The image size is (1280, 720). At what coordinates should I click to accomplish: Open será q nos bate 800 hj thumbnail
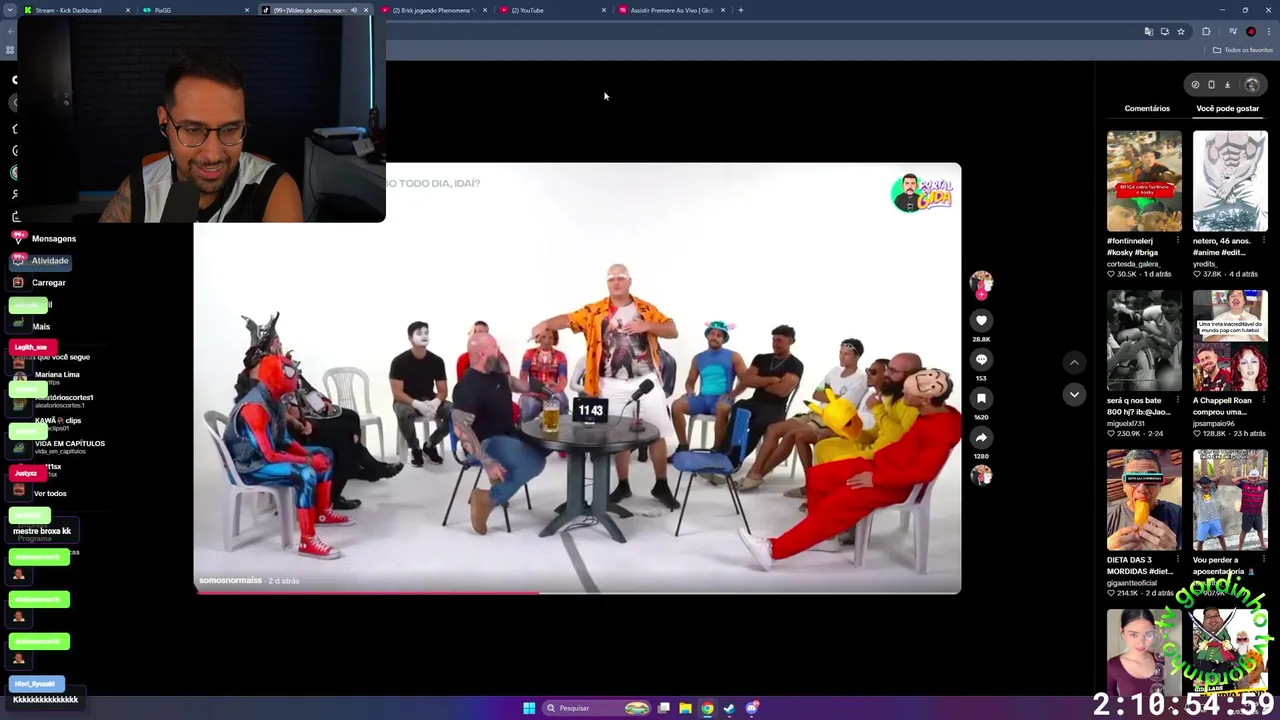[x=1144, y=341]
